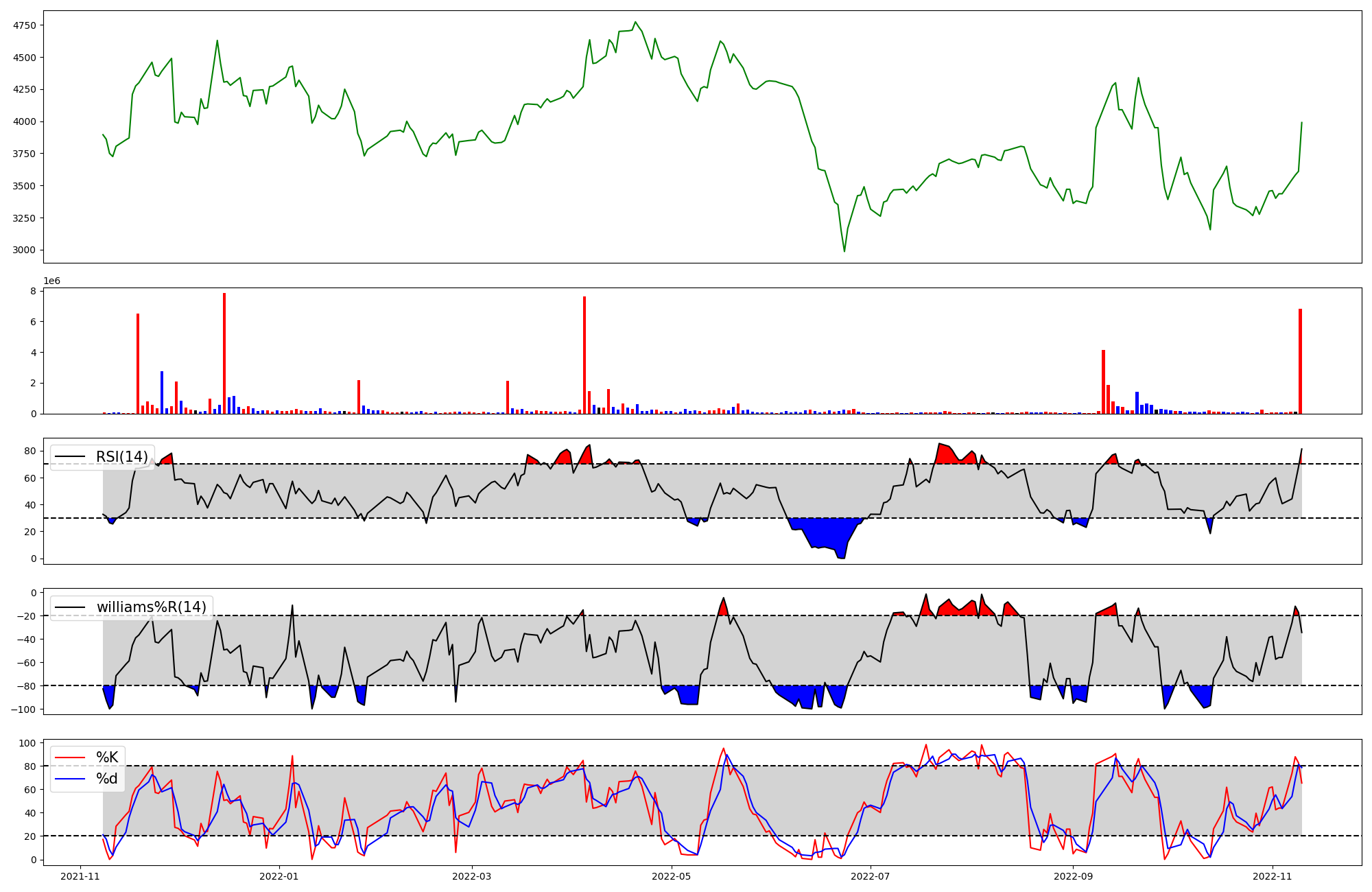
Task: Click the 2022-05 x-axis date label
Action: [672, 876]
